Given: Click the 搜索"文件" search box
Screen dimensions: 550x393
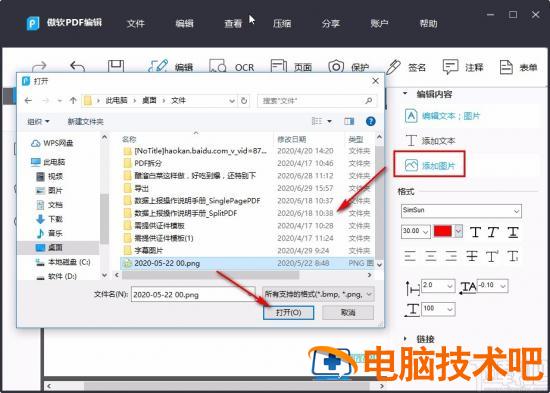Looking at the screenshot, I should coord(317,101).
